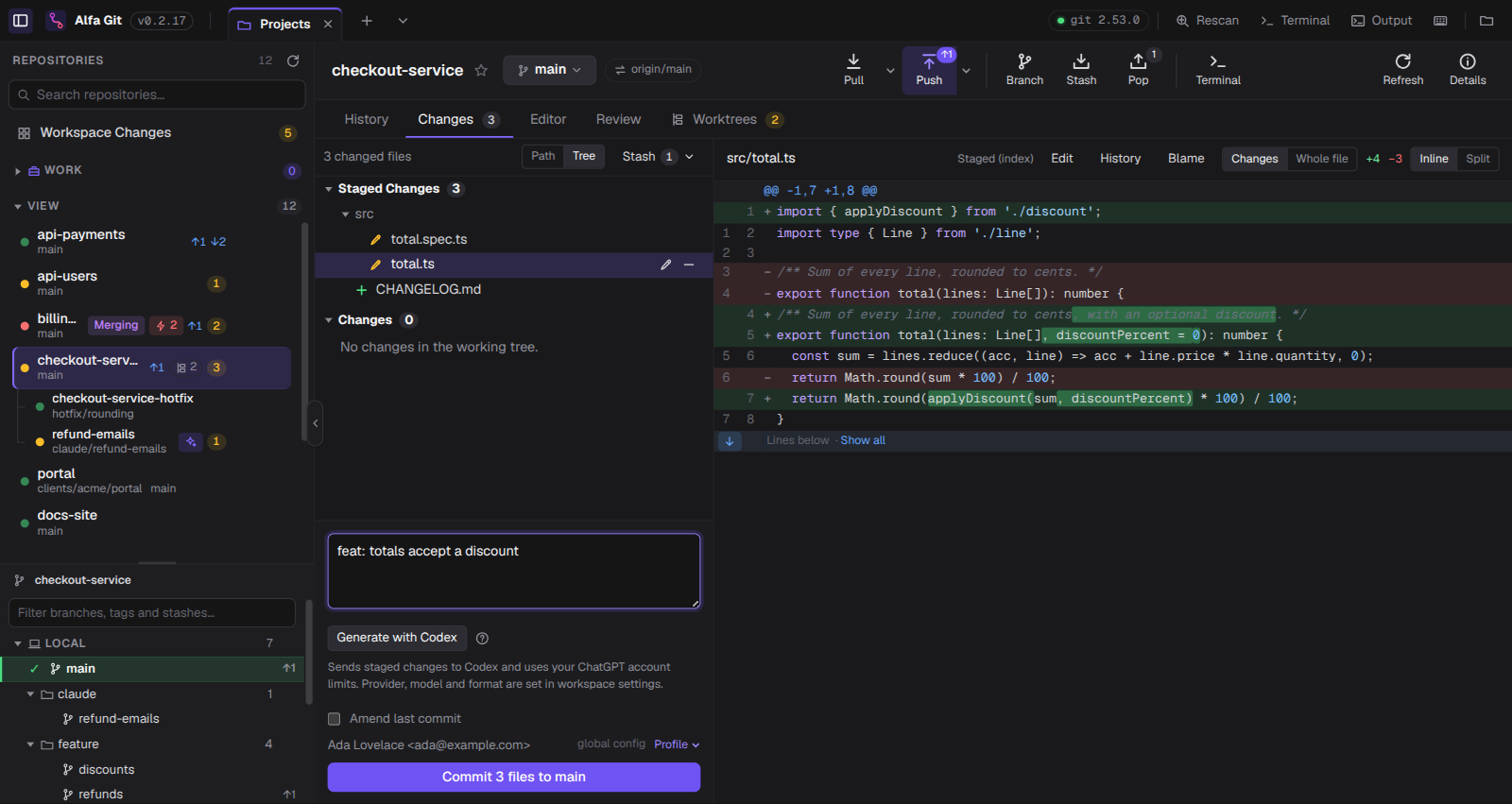Expand the WORK repository group

[x=18, y=171]
